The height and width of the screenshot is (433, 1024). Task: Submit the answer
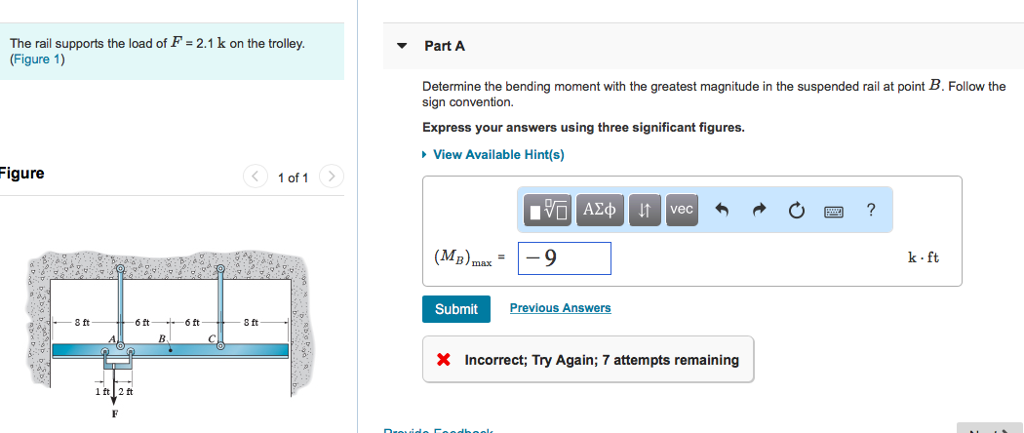click(x=456, y=309)
